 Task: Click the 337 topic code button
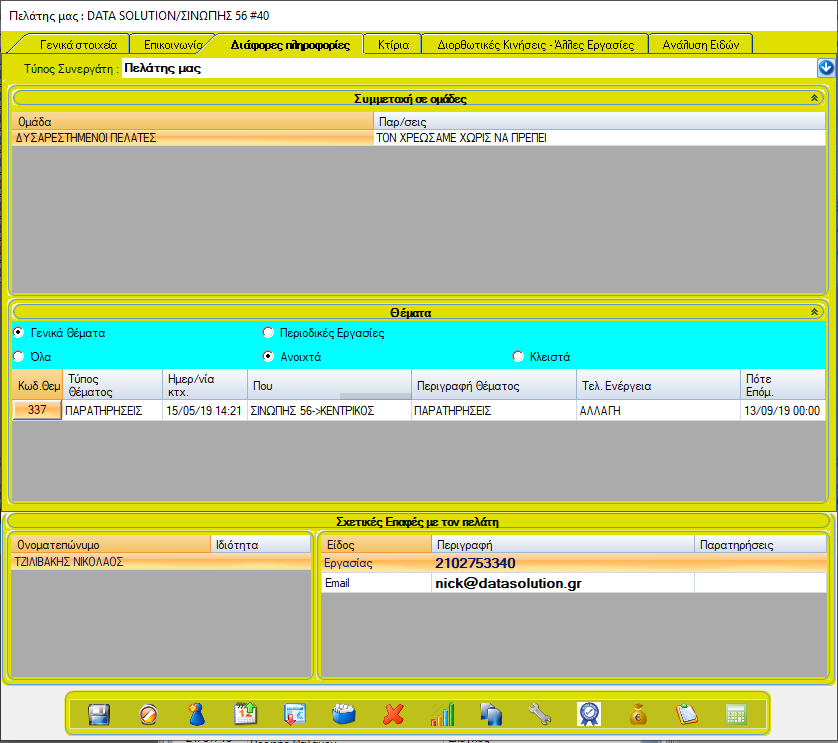click(x=37, y=410)
